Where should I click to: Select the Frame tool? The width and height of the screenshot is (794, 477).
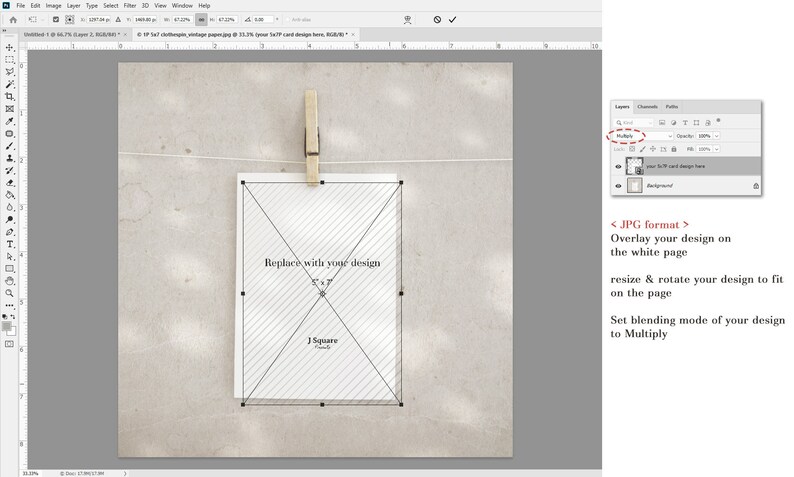[x=10, y=109]
